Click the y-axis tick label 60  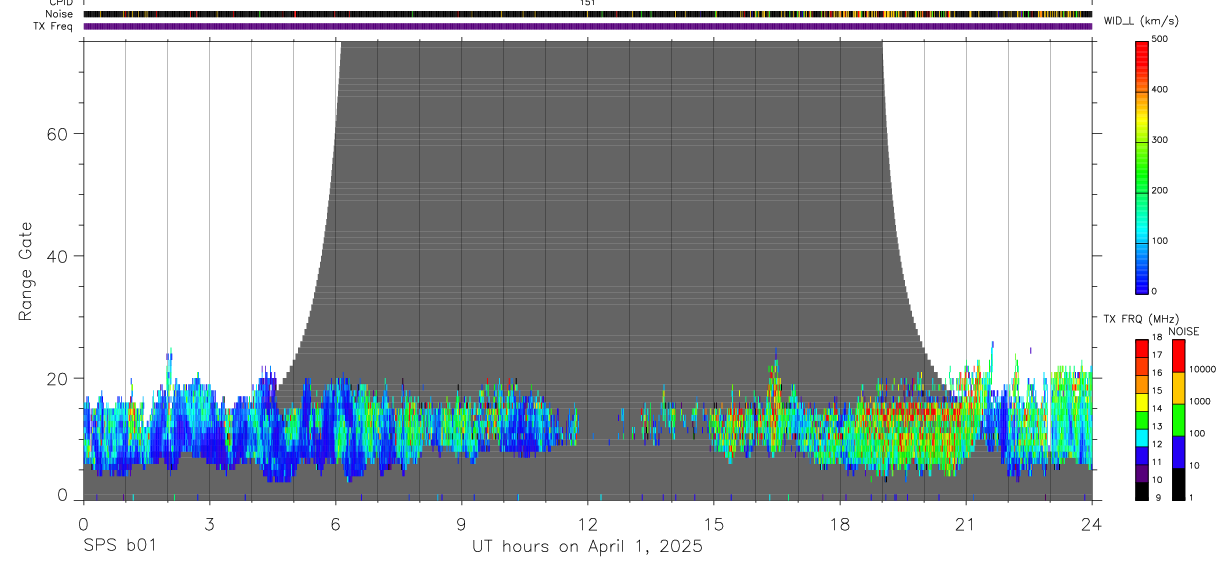(57, 134)
